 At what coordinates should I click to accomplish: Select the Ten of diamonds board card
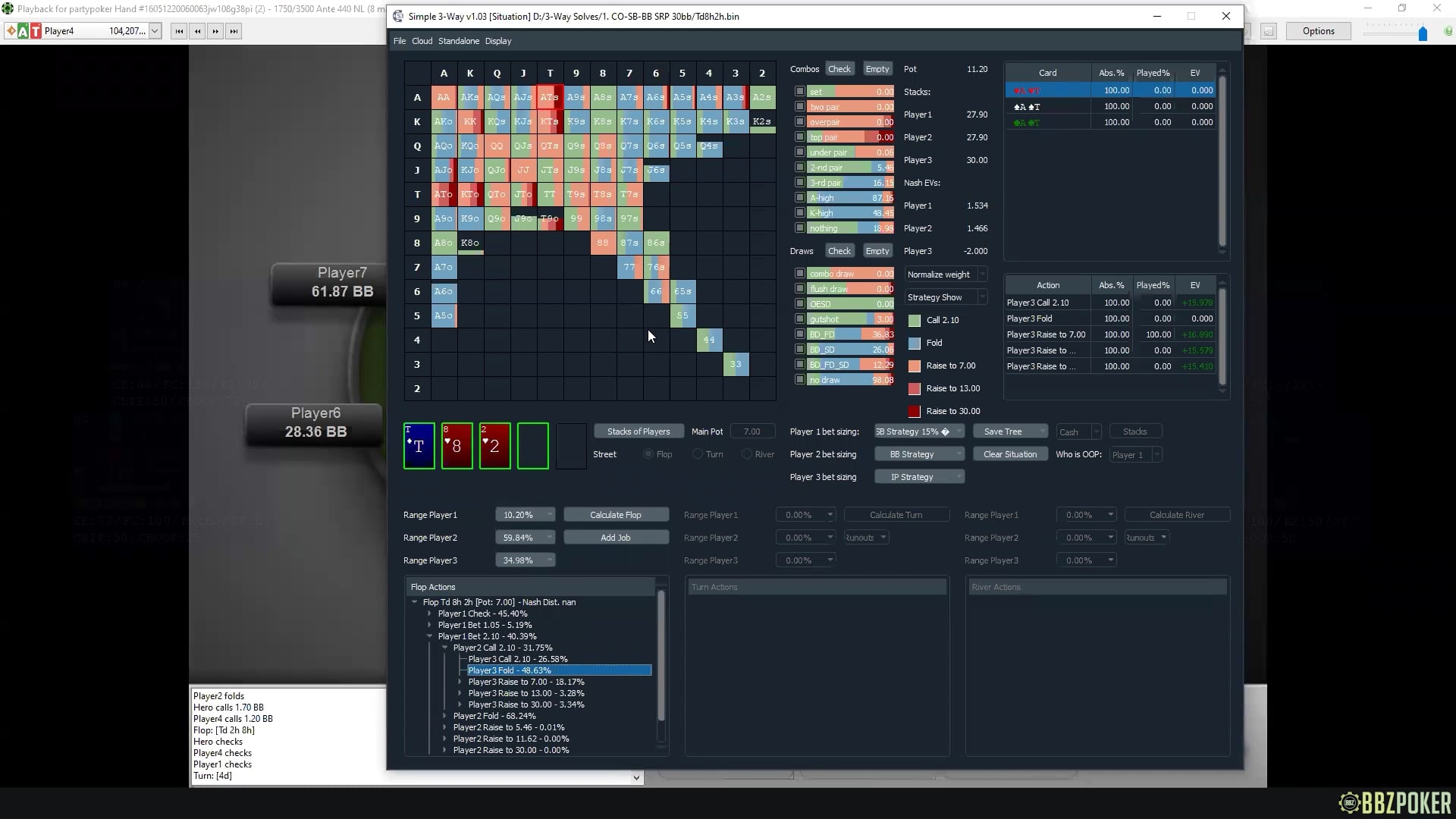point(419,446)
